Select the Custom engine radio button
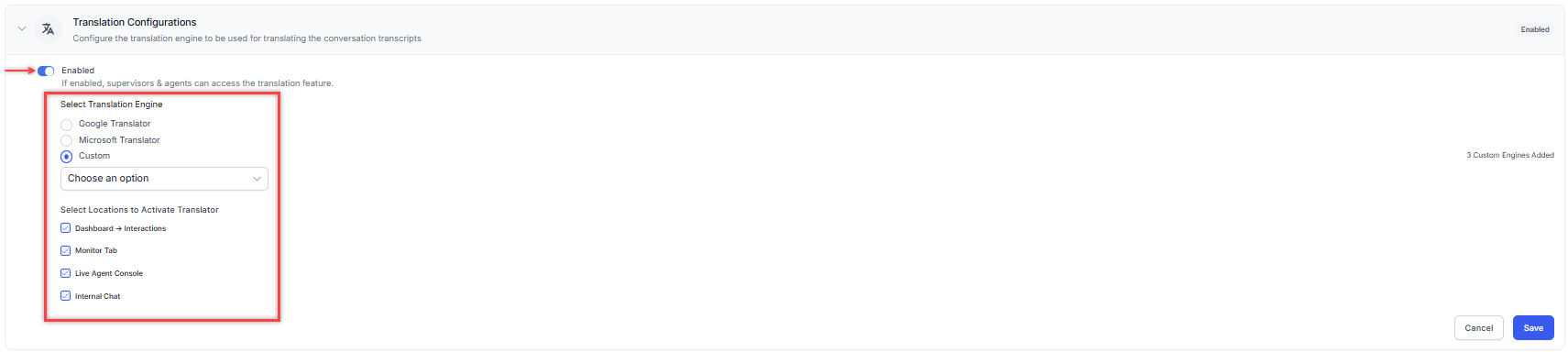1568x352 pixels. pos(66,157)
